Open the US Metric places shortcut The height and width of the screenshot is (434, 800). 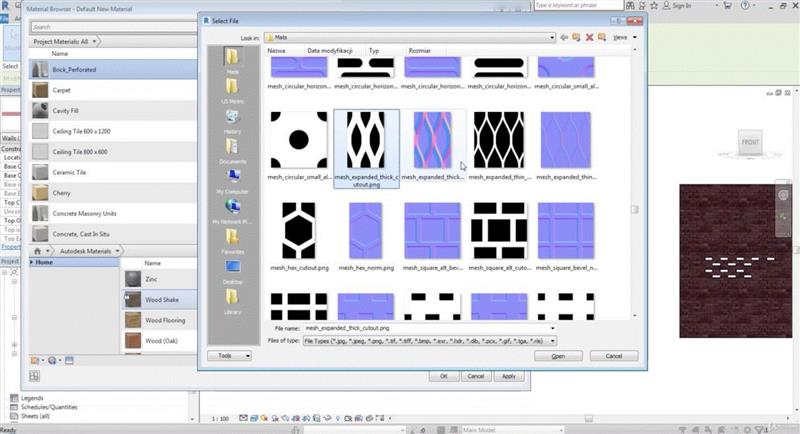pos(232,91)
